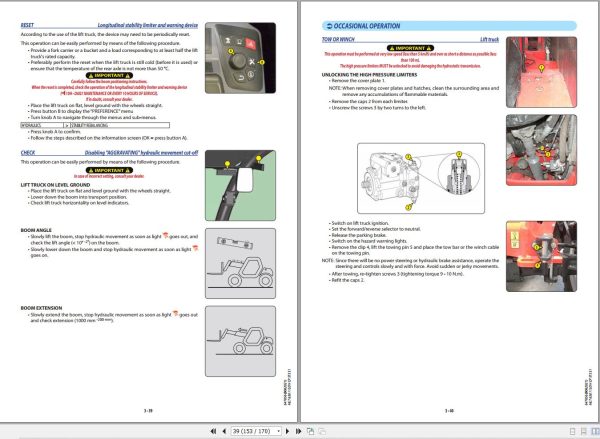Click the 'Disabling AGGRAVATING hydraulic movement cut-off' title

pos(142,153)
